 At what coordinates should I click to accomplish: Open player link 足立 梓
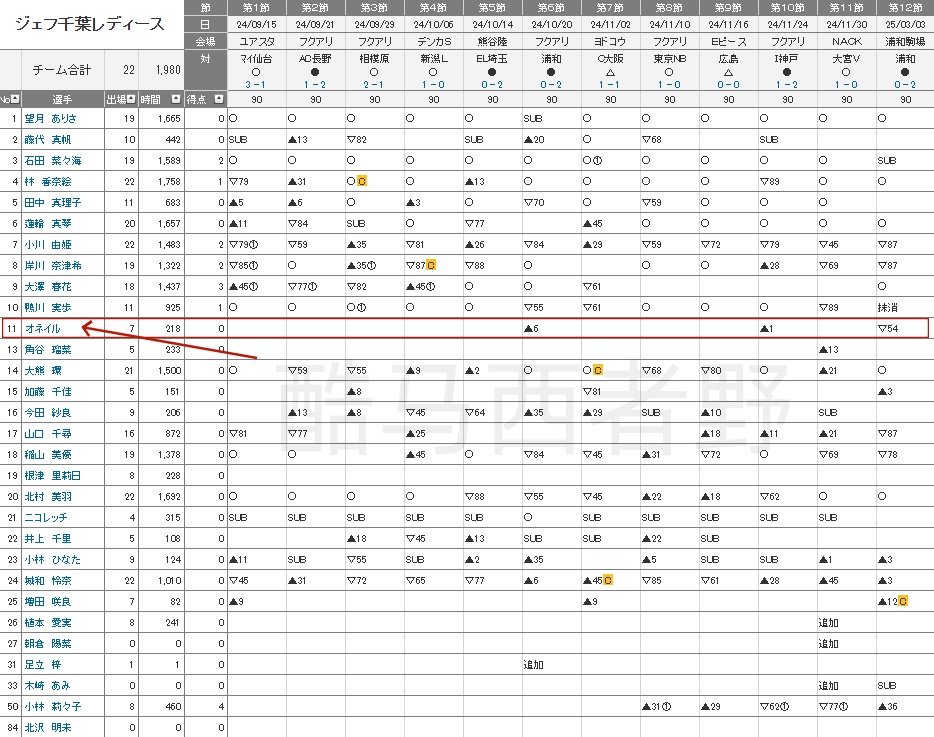(42, 664)
